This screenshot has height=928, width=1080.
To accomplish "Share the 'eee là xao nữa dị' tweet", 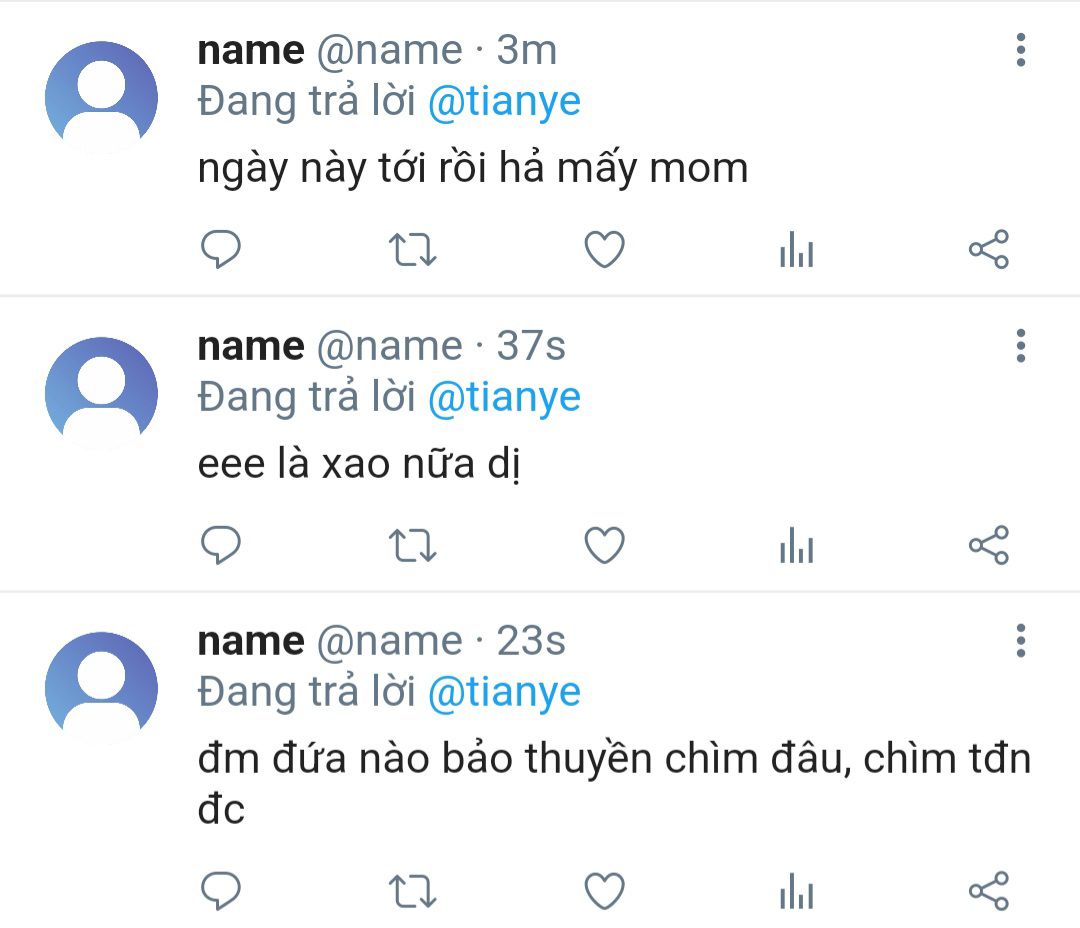I will 989,545.
